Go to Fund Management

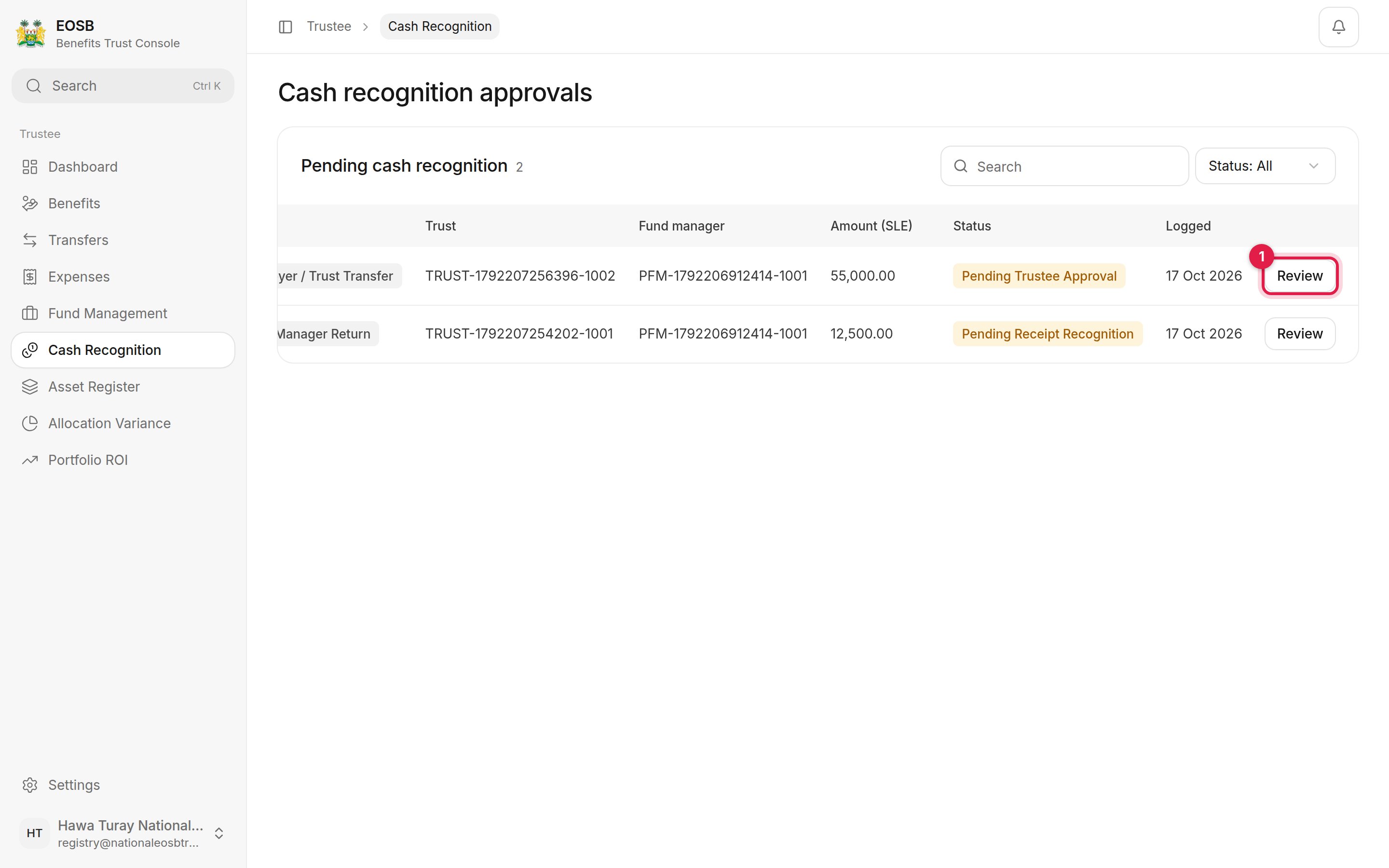click(x=123, y=313)
